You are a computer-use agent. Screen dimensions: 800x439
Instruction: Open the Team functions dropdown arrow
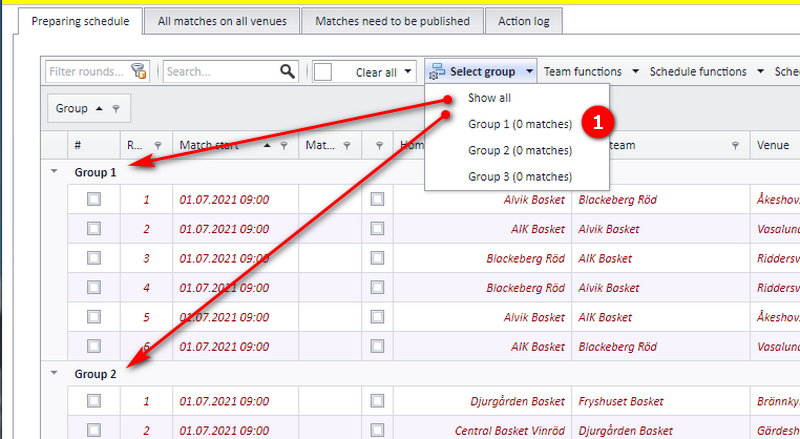tap(635, 71)
